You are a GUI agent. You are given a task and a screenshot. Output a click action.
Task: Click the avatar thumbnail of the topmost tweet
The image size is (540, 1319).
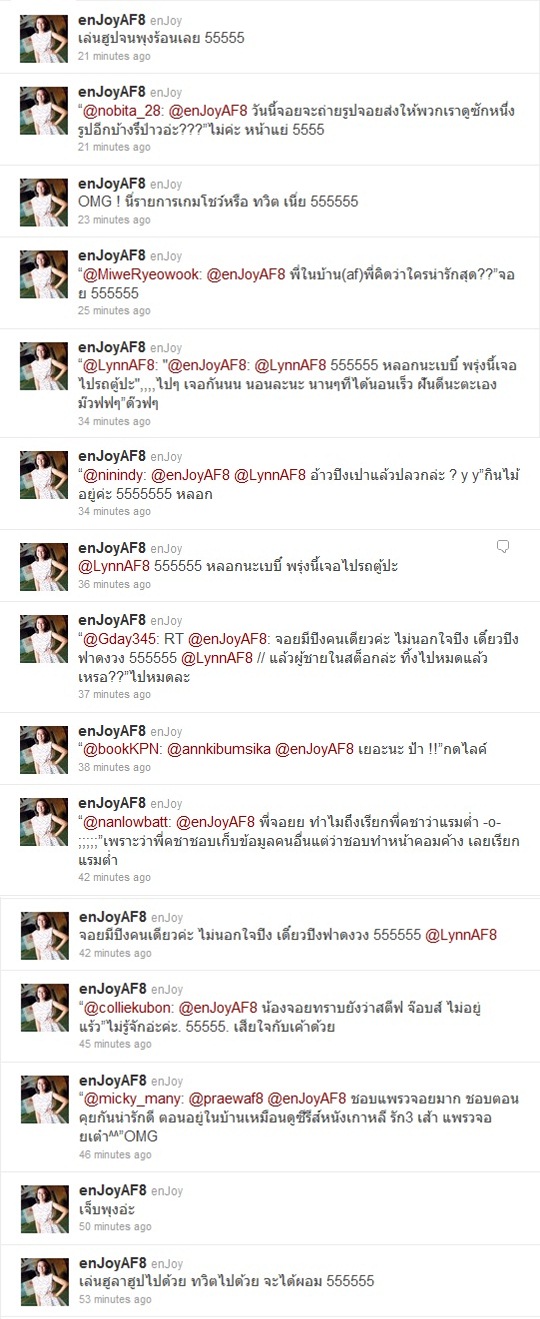coord(44,39)
